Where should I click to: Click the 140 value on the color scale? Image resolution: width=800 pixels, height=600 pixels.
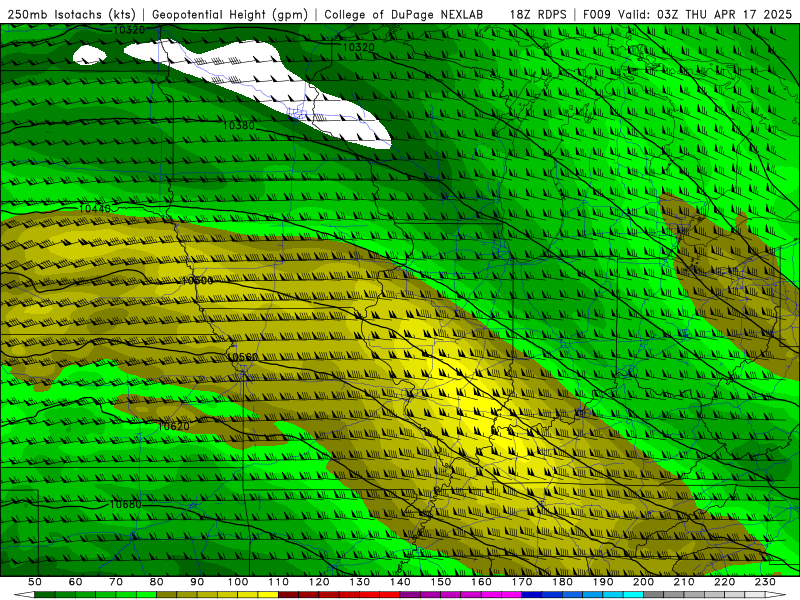coord(400,582)
